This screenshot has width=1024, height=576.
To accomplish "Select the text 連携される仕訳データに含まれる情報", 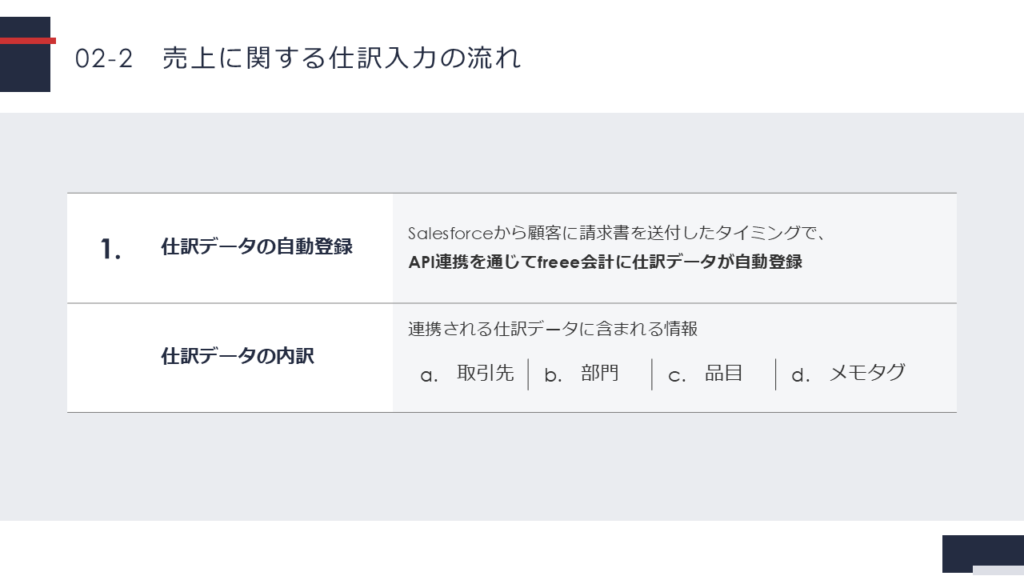I will 553,329.
